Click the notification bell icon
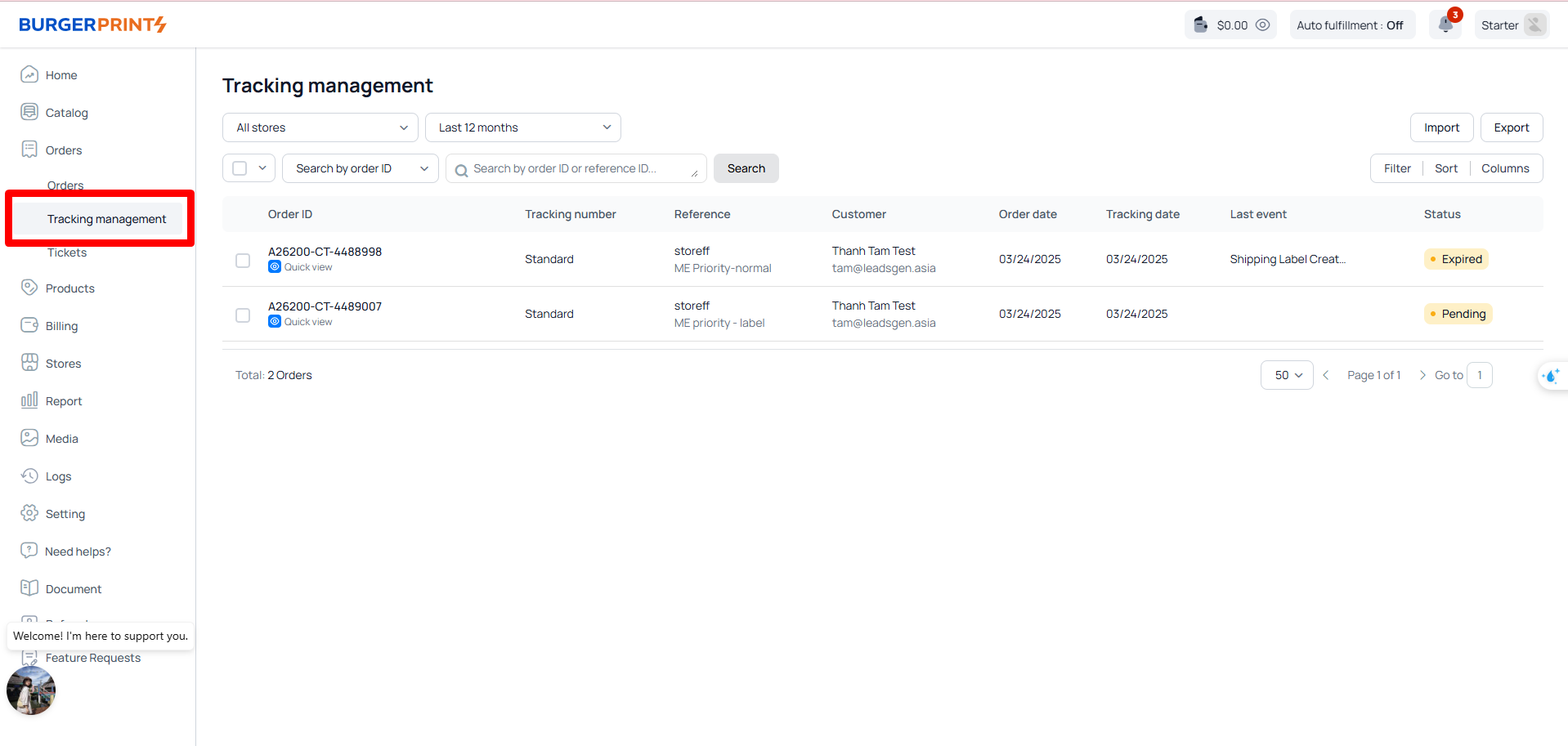1568x746 pixels. [1445, 25]
